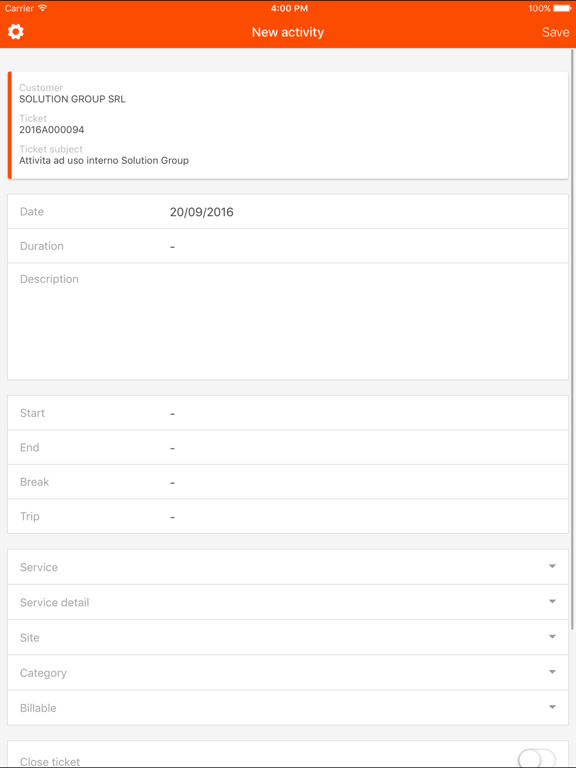Select customer name SOLUTION GROUP SRL
Viewport: 576px width, 768px height.
click(72, 99)
